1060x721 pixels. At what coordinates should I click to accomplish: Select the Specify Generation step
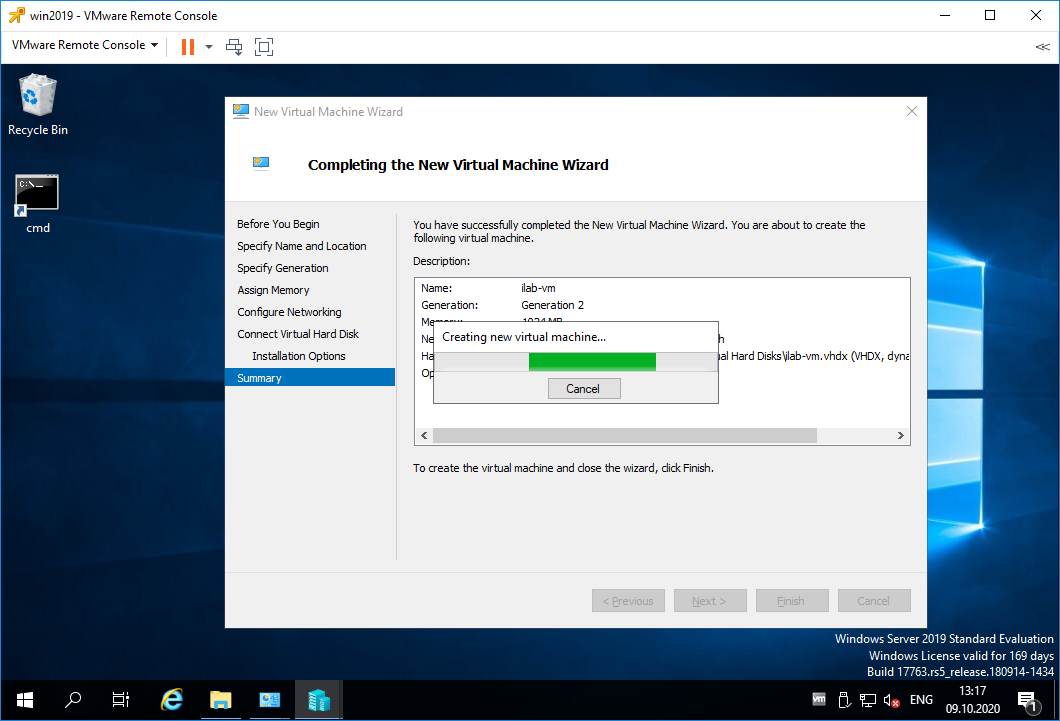283,268
